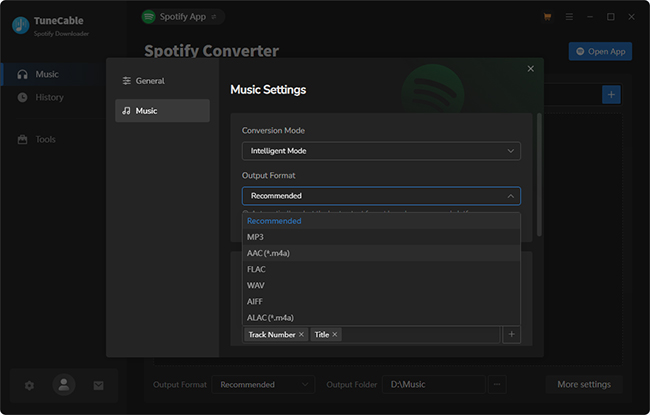
Task: Remove the Title tag
Action: click(x=335, y=335)
